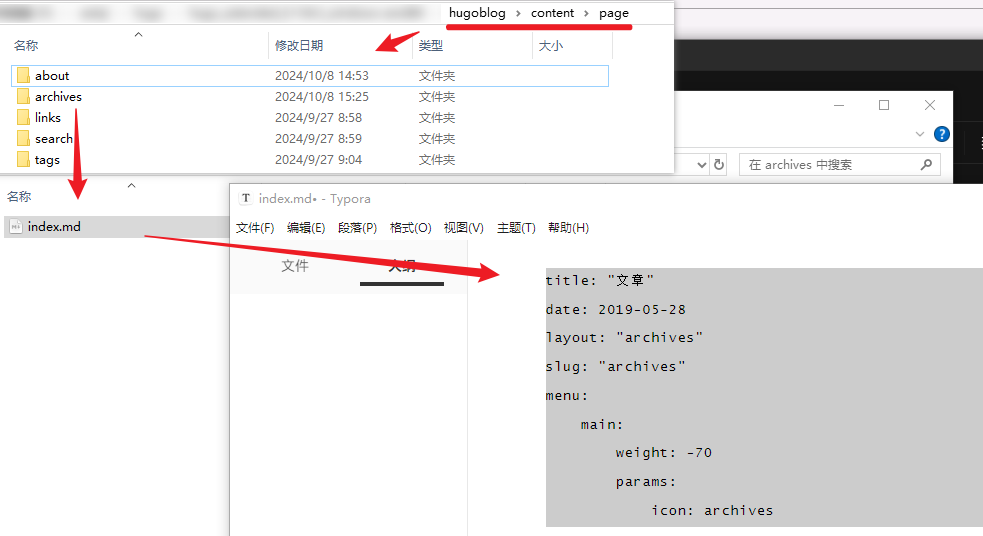The width and height of the screenshot is (983, 536).
Task: Expand the ribbon chevron near help
Action: pos(920,134)
